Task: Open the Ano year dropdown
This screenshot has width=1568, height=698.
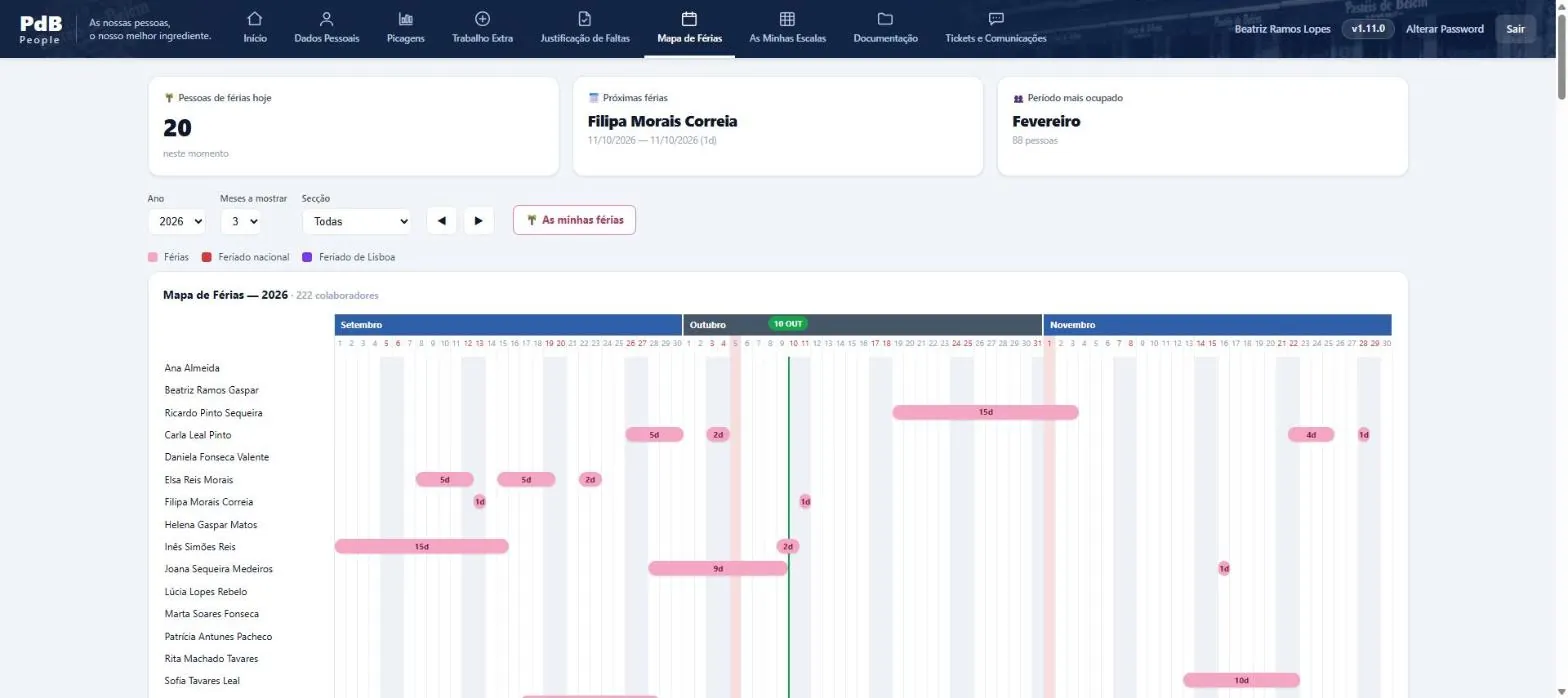Action: click(177, 221)
